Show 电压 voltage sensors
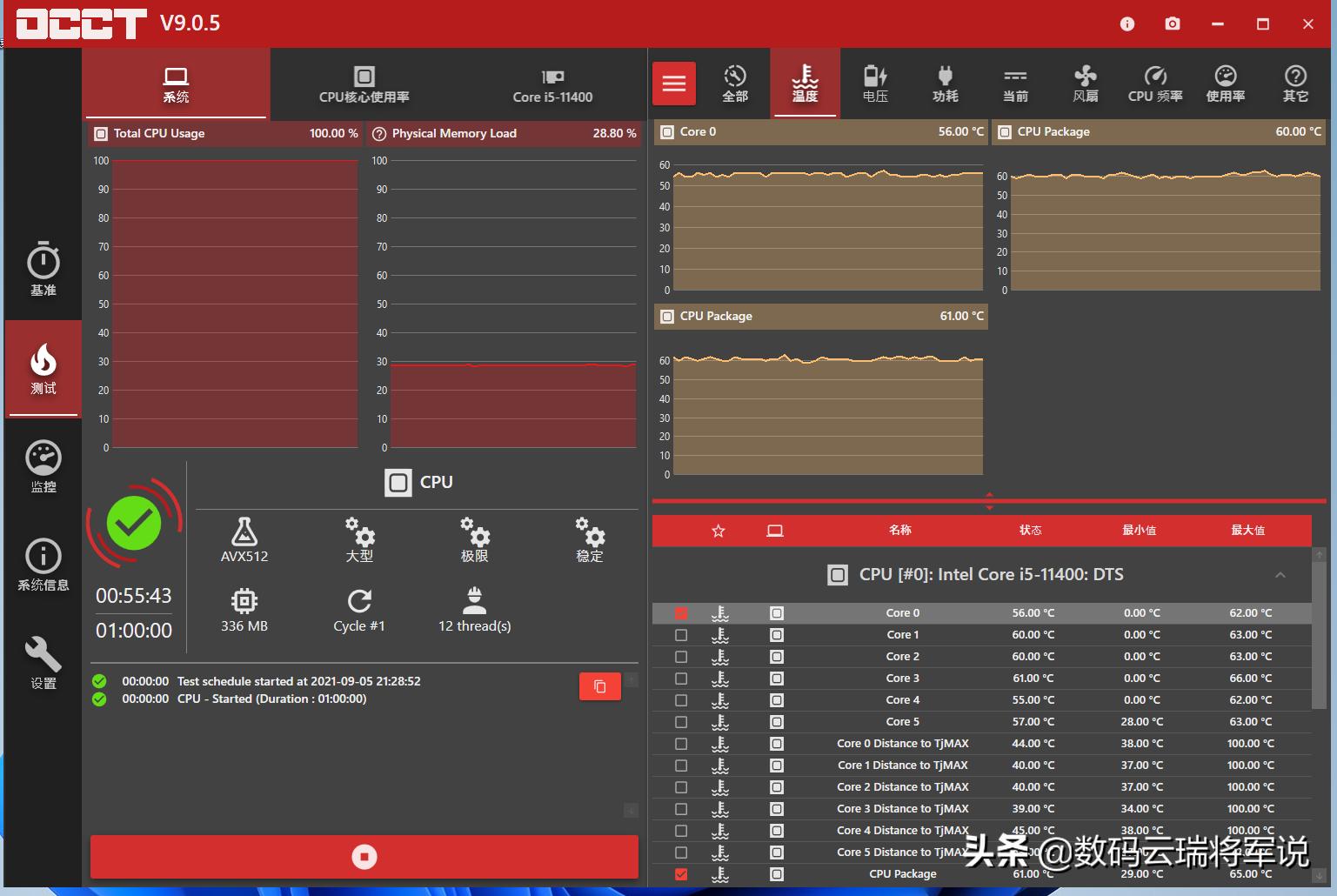Screen dimensions: 1337x896 [x=875, y=84]
